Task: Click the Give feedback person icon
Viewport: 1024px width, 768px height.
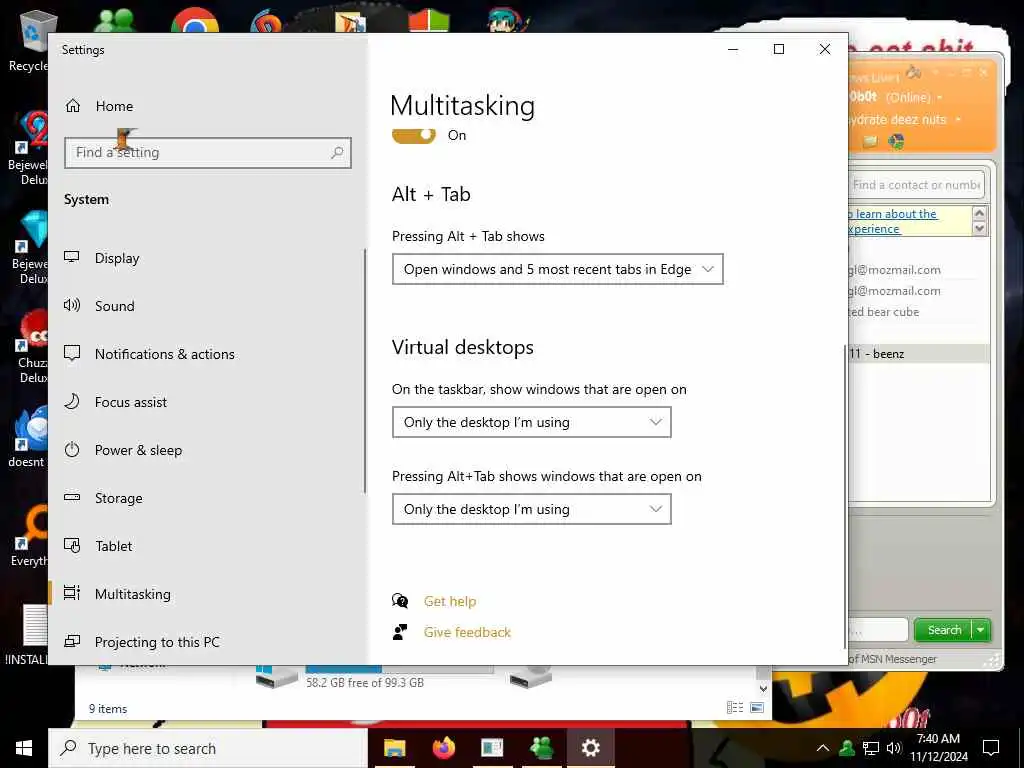Action: (x=400, y=632)
